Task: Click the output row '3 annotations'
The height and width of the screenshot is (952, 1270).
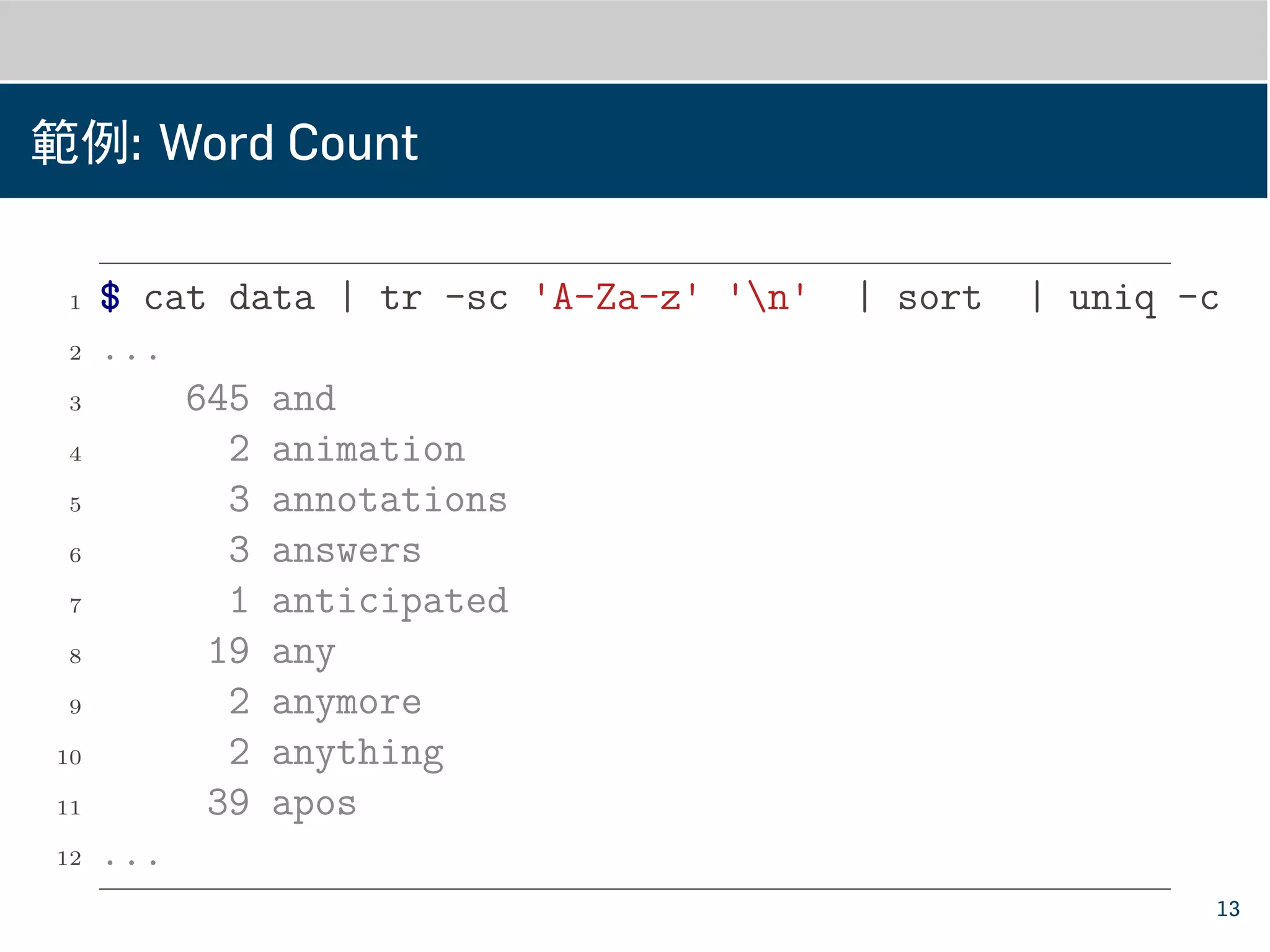Action: pyautogui.click(x=368, y=500)
